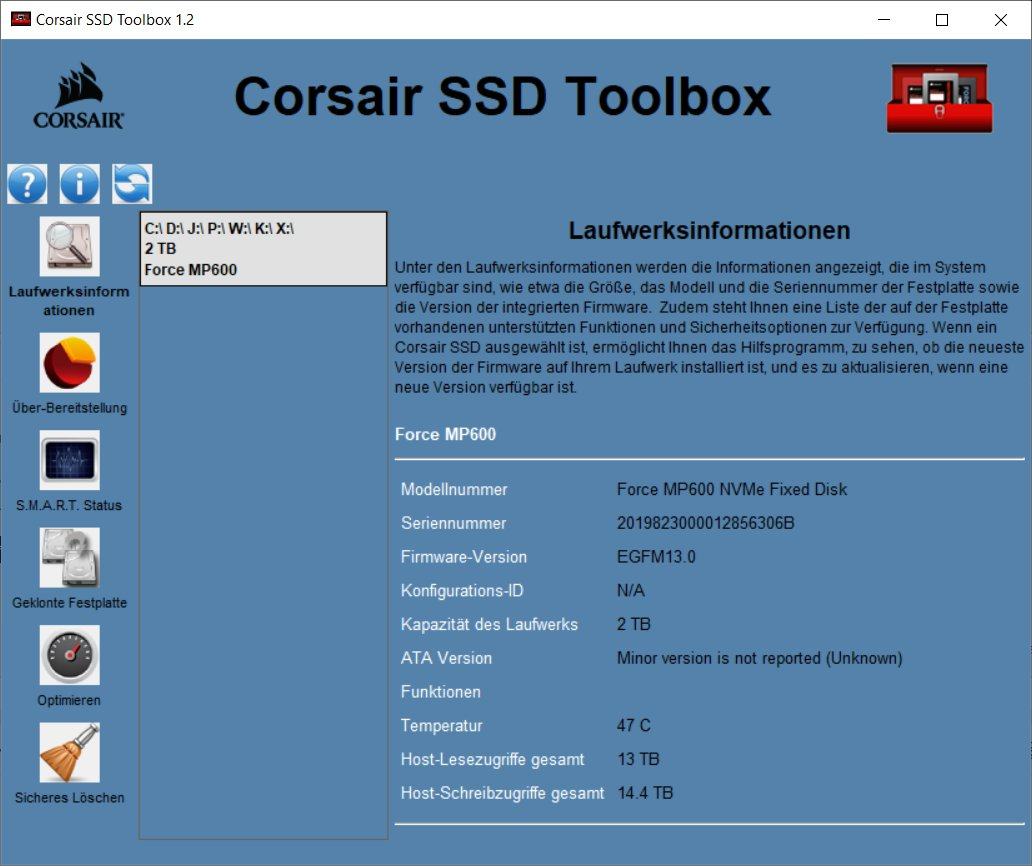This screenshot has height=866, width=1032.
Task: Click the Über-Bereitstellung label
Action: (69, 408)
